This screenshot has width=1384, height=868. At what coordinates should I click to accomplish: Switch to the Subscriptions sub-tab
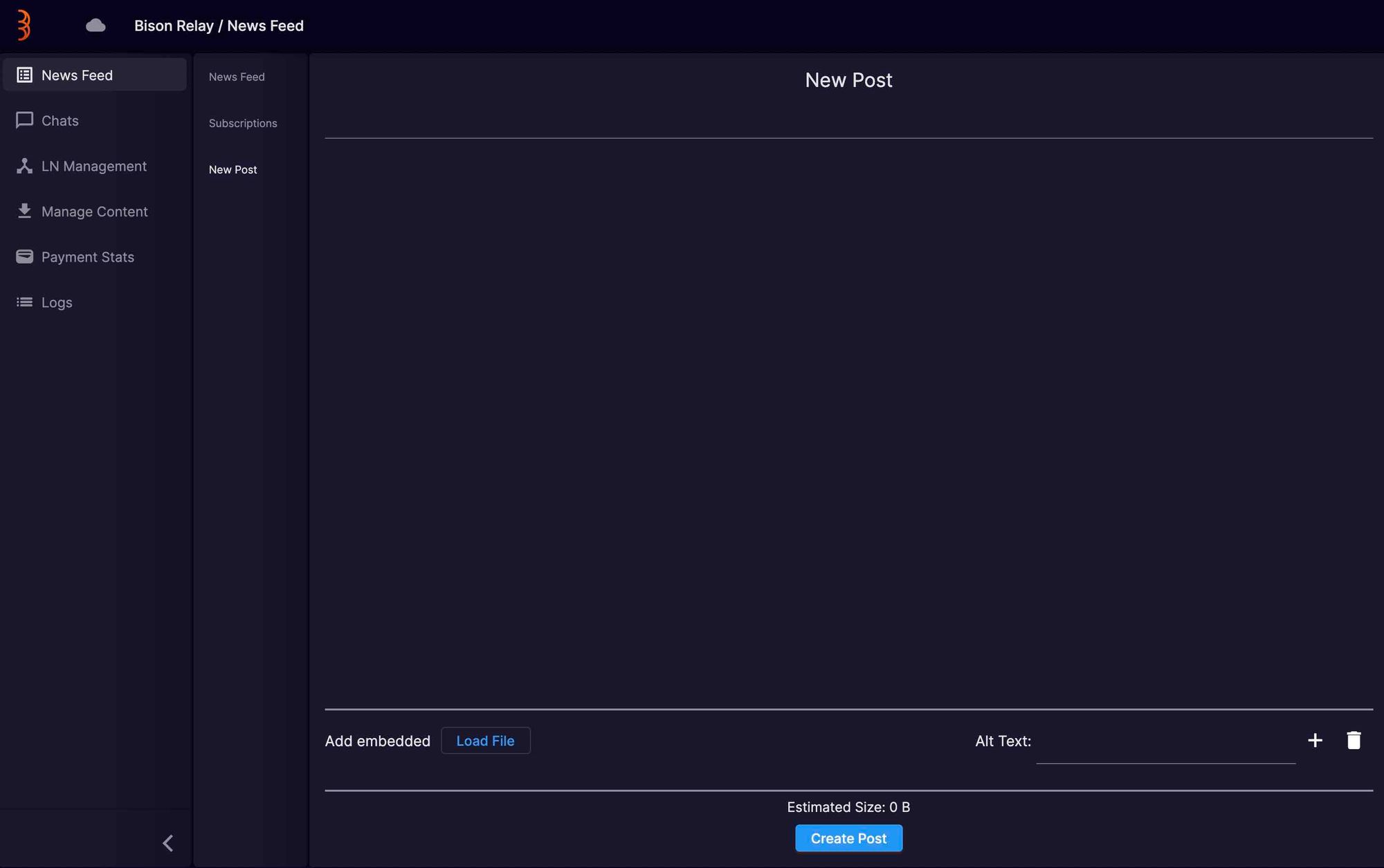pyautogui.click(x=243, y=123)
